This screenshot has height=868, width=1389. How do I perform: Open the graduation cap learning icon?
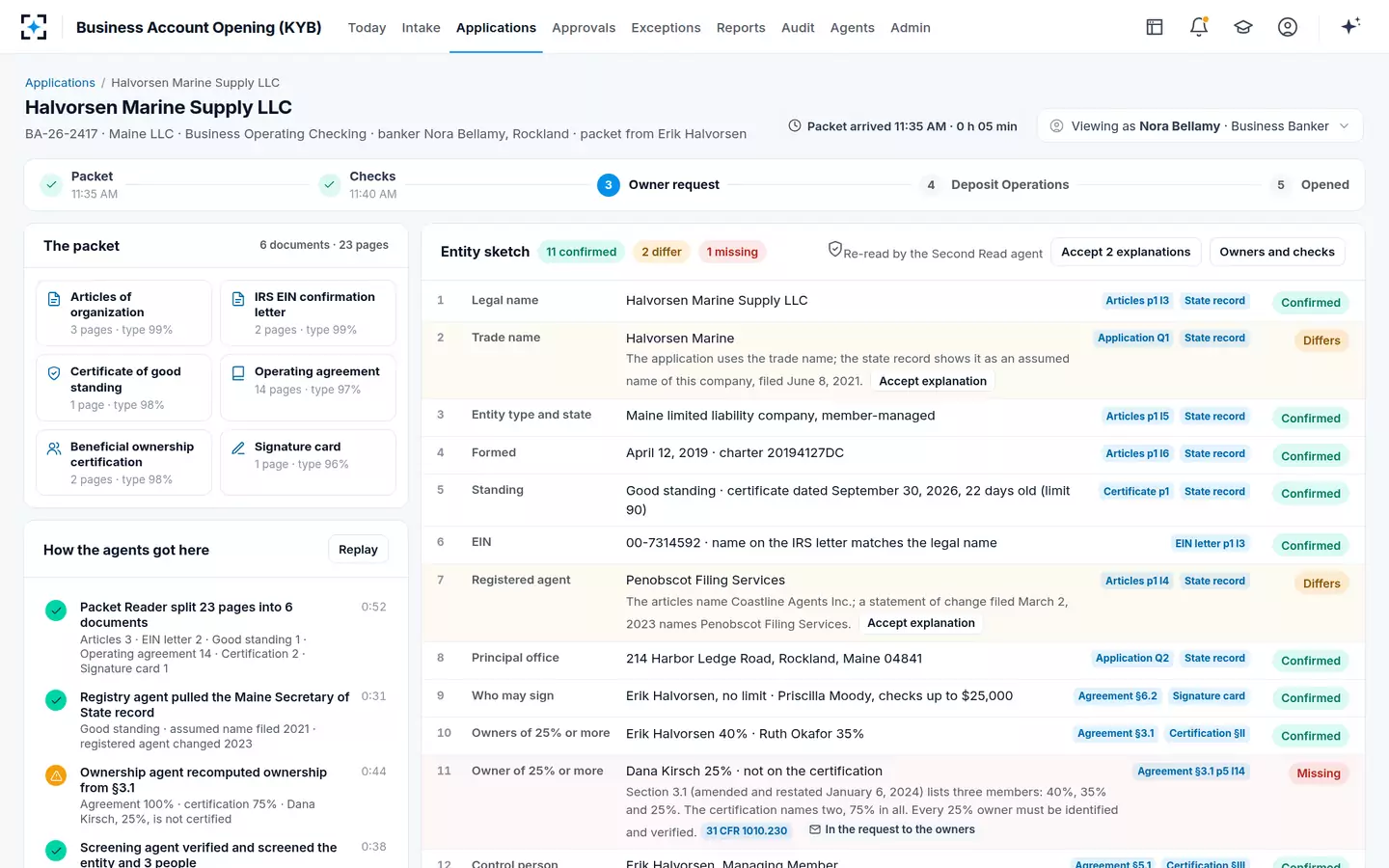(x=1243, y=27)
